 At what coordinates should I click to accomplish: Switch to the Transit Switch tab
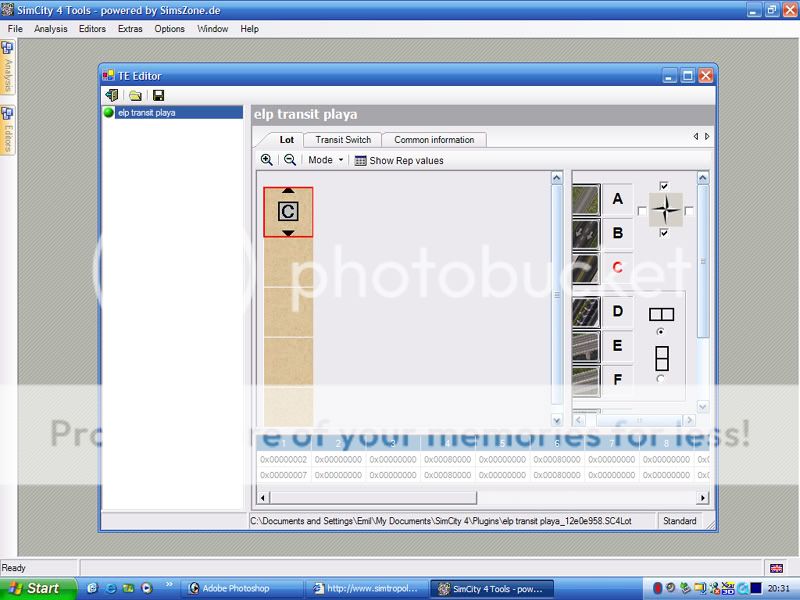tap(343, 140)
